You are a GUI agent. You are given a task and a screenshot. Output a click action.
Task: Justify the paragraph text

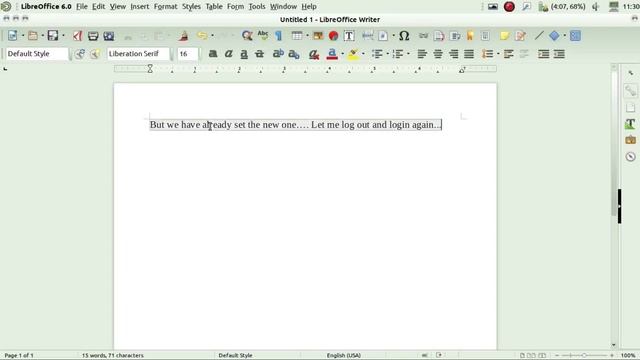tap(469, 54)
